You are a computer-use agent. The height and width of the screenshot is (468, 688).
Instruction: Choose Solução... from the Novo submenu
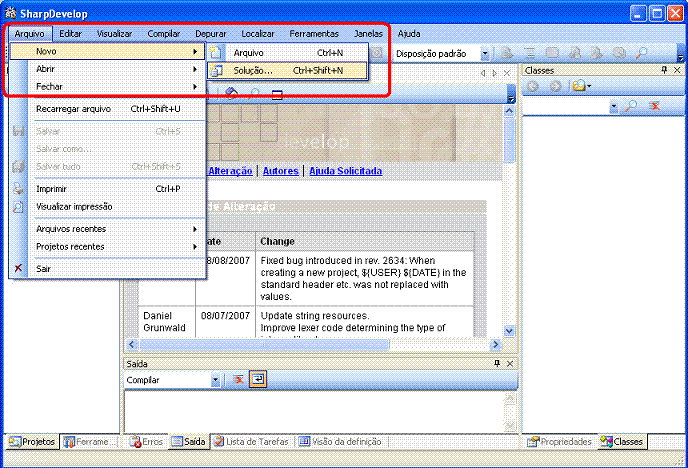pyautogui.click(x=288, y=70)
